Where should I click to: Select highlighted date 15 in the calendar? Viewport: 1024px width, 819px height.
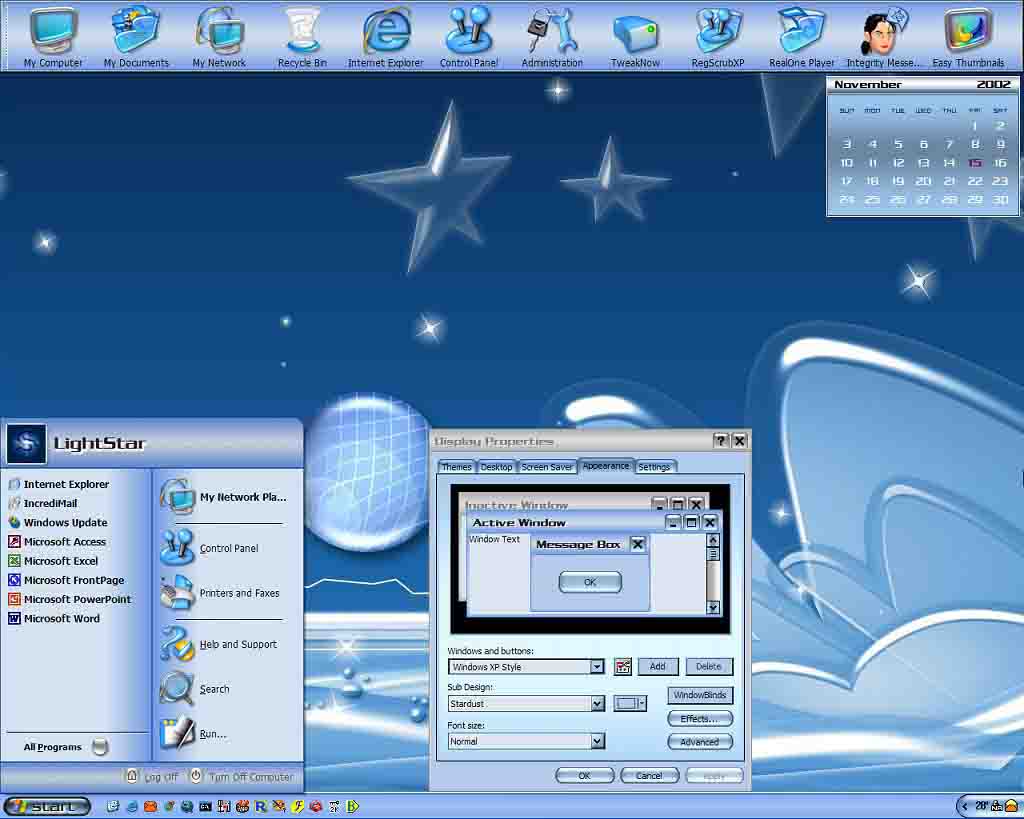tap(975, 163)
